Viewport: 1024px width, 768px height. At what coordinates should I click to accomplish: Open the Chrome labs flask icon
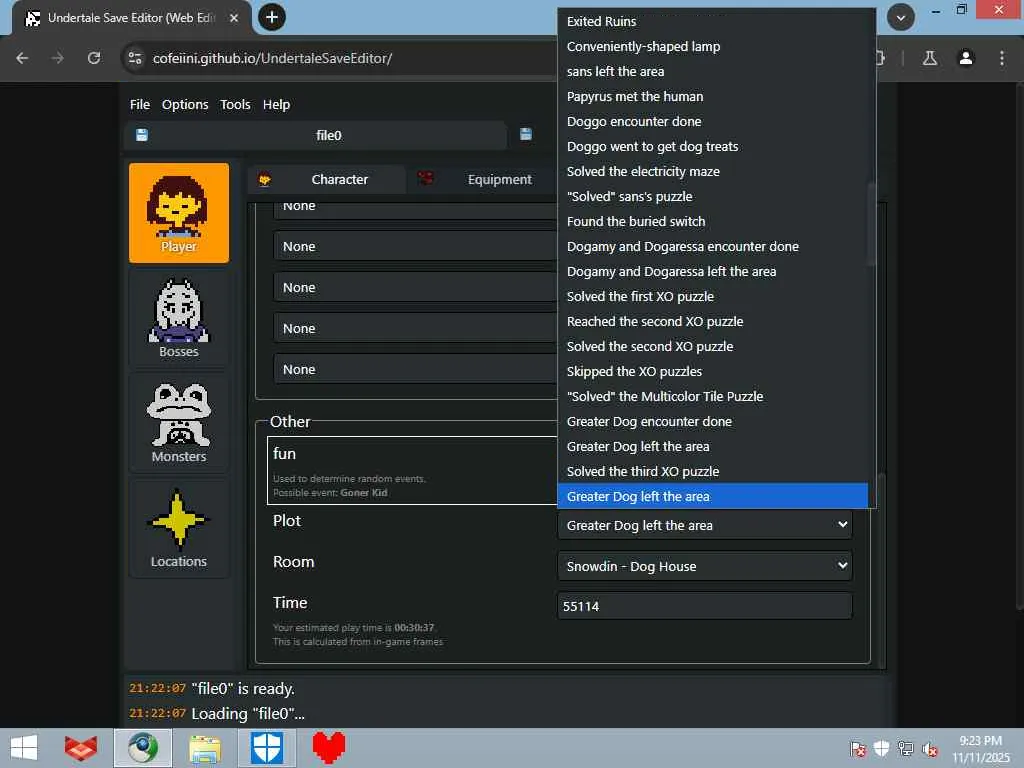pyautogui.click(x=930, y=58)
